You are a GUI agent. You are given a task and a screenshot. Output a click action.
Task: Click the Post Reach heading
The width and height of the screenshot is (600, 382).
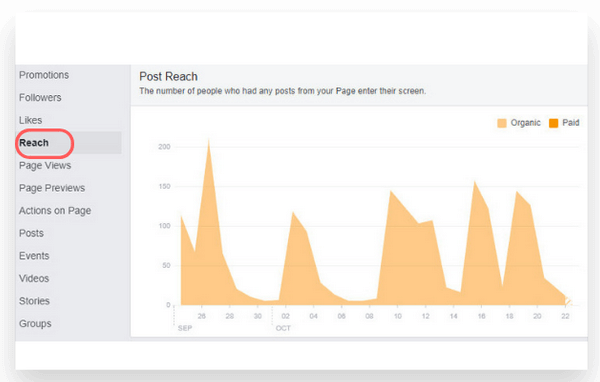(168, 77)
